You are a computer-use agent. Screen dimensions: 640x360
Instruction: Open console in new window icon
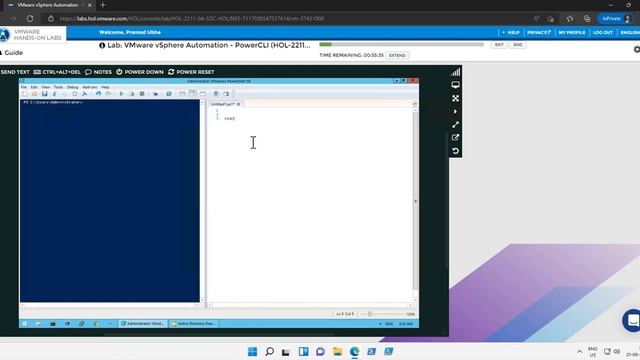coord(456,138)
